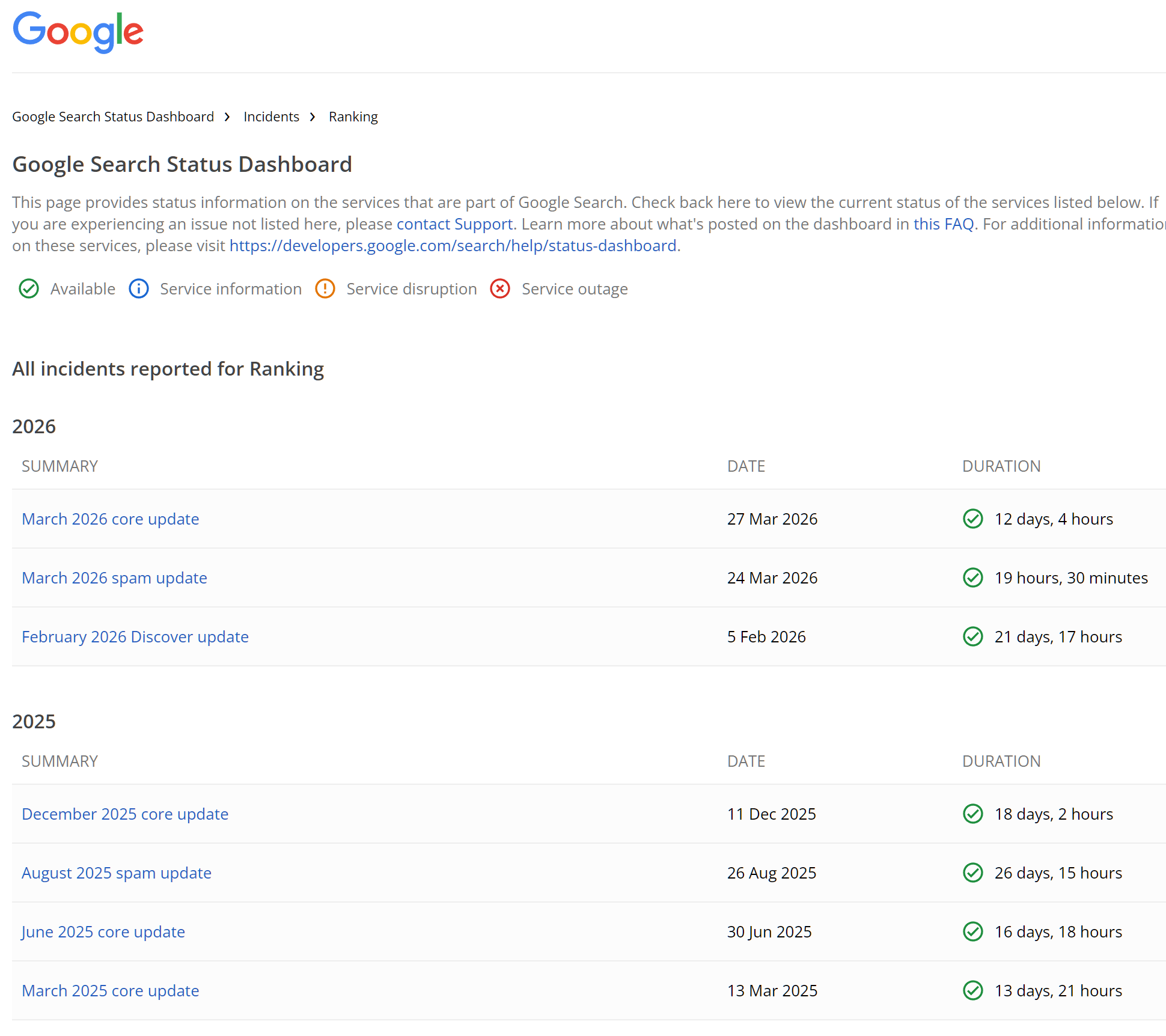The height and width of the screenshot is (1036, 1166).
Task: Click the blue Service information icon
Action: pos(139,289)
